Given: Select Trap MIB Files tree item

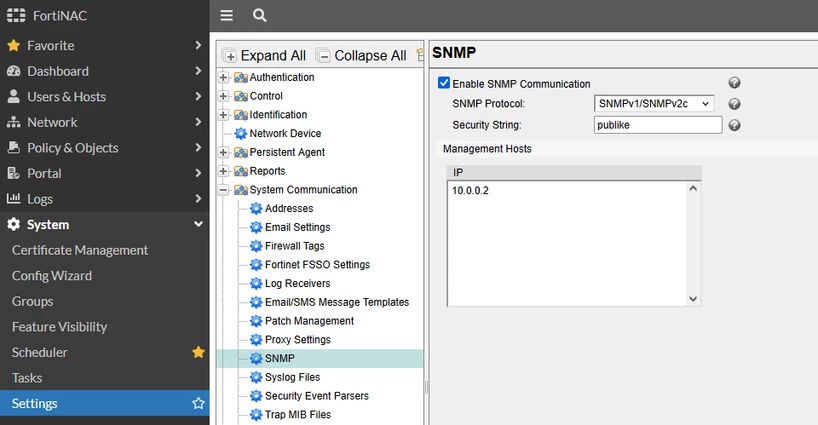Looking at the screenshot, I should click(298, 415).
